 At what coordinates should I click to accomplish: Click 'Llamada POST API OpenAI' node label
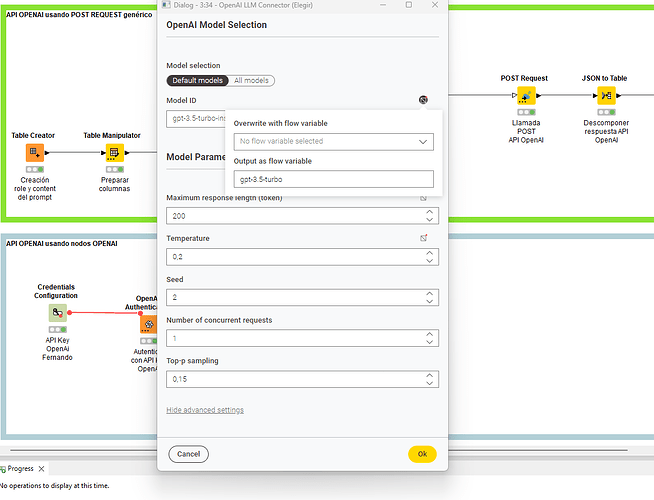point(526,131)
